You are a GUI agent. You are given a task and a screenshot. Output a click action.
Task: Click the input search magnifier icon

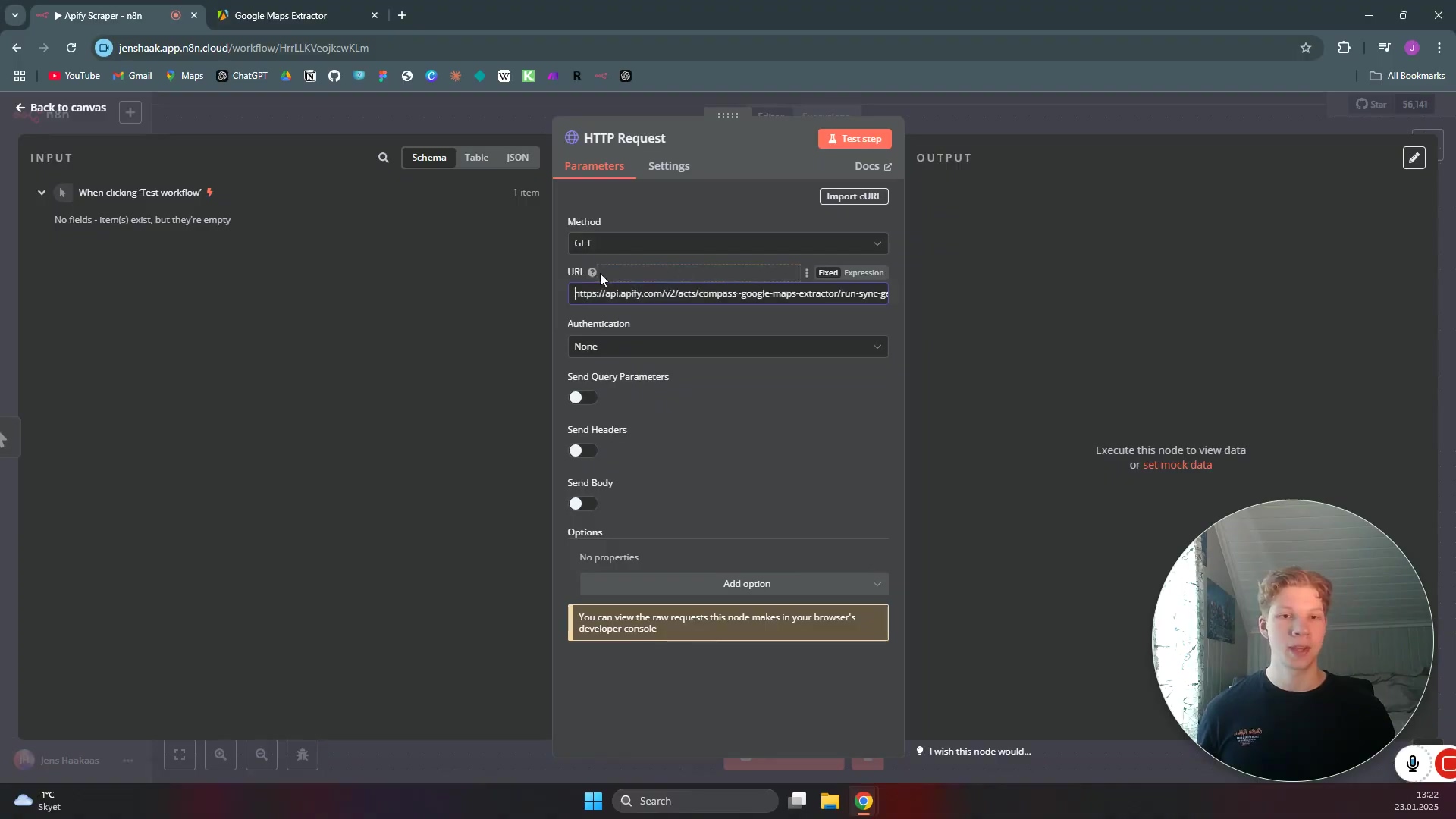pos(384,158)
